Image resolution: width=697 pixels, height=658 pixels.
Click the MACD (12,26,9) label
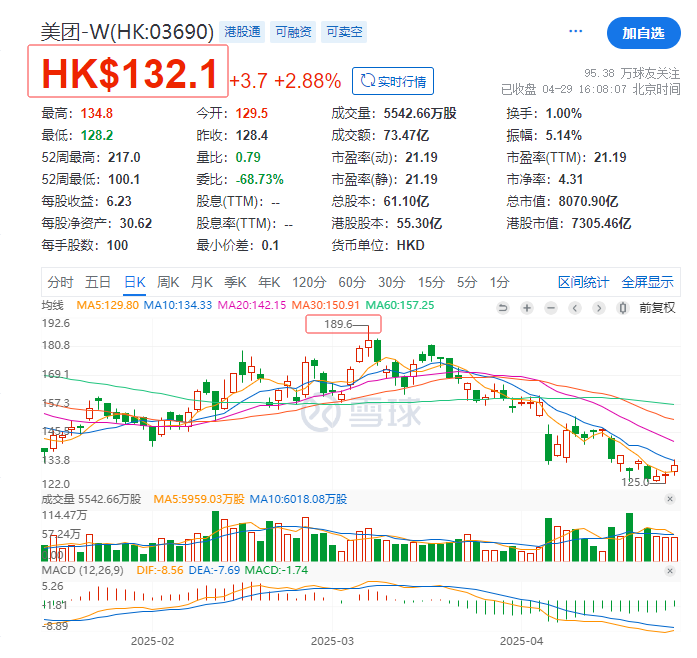point(82,570)
